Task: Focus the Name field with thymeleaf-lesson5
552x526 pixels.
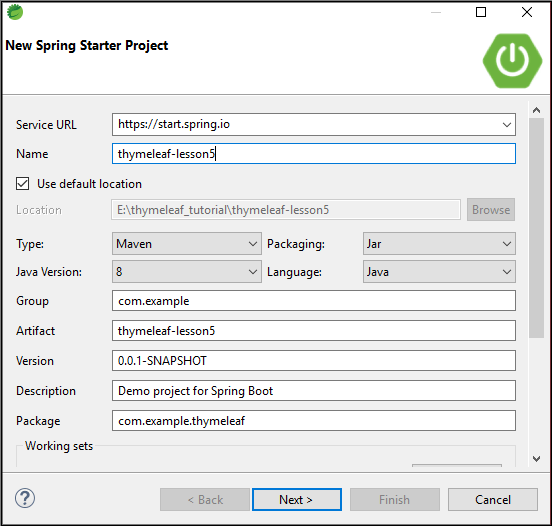Action: (314, 154)
